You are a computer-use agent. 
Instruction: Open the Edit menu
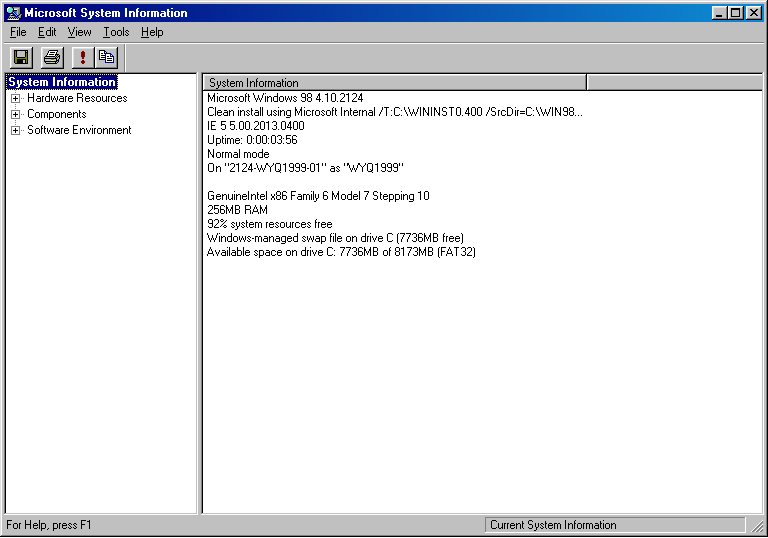[47, 32]
